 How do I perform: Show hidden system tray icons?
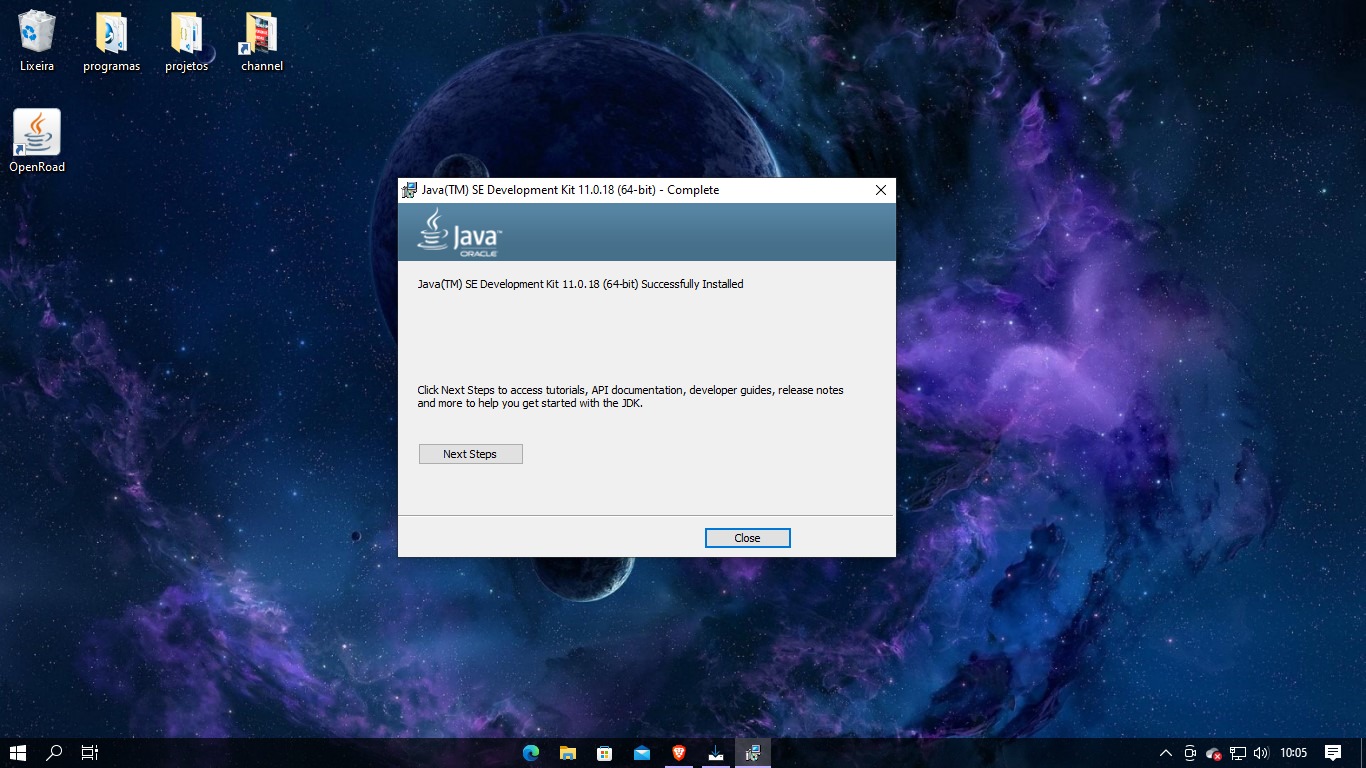(x=1166, y=753)
